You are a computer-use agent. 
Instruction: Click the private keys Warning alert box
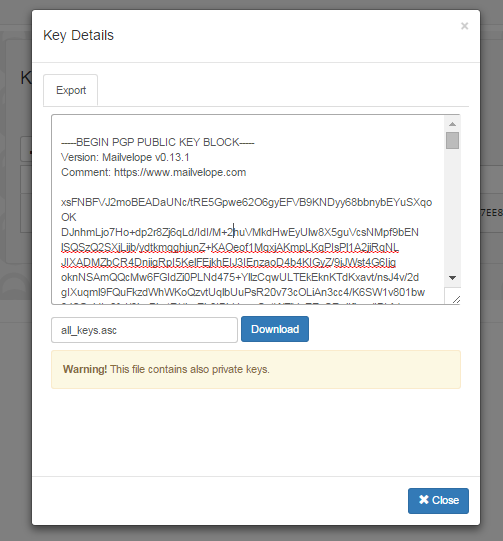[x=256, y=370]
